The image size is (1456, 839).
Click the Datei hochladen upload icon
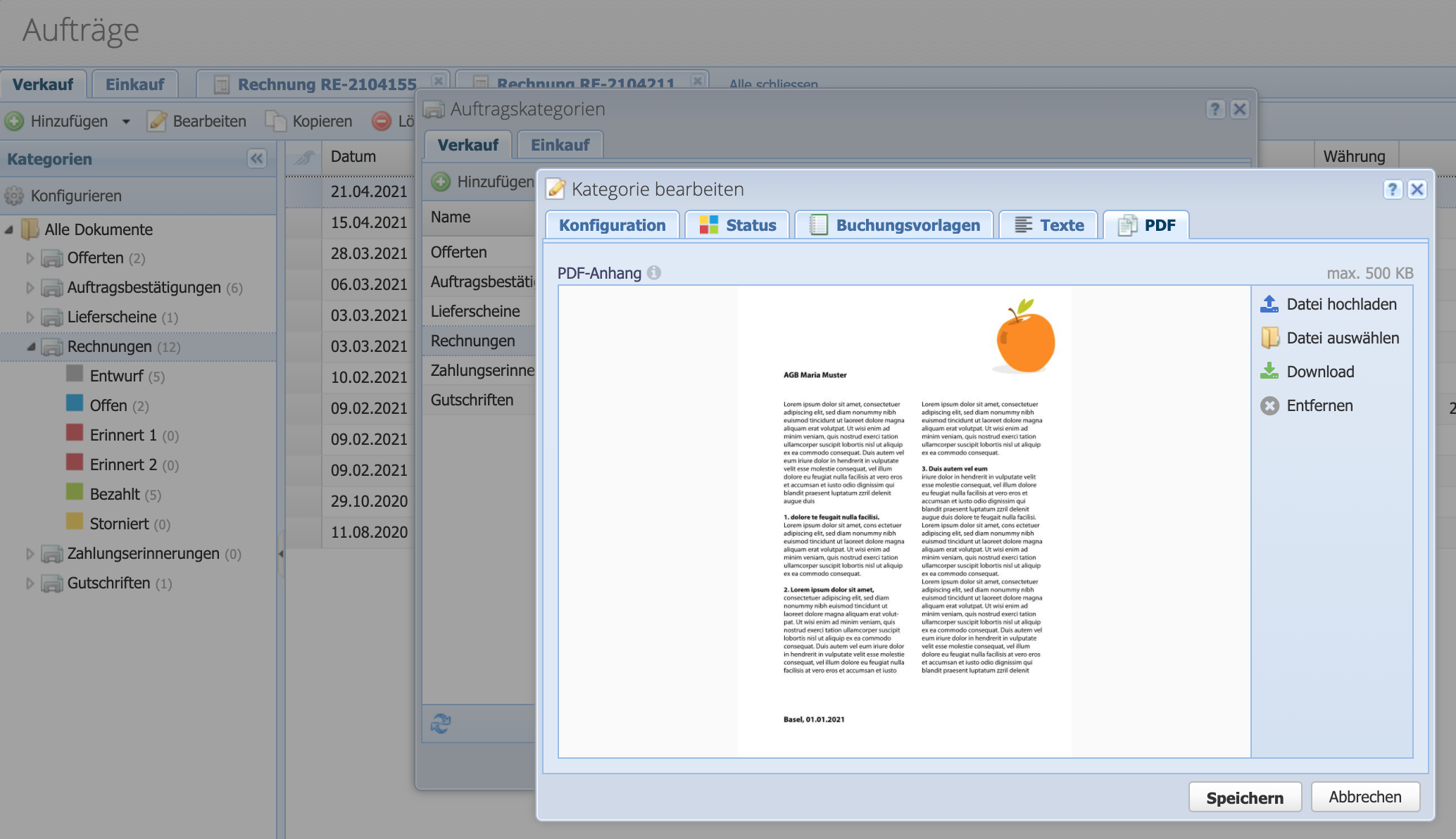[x=1269, y=304]
